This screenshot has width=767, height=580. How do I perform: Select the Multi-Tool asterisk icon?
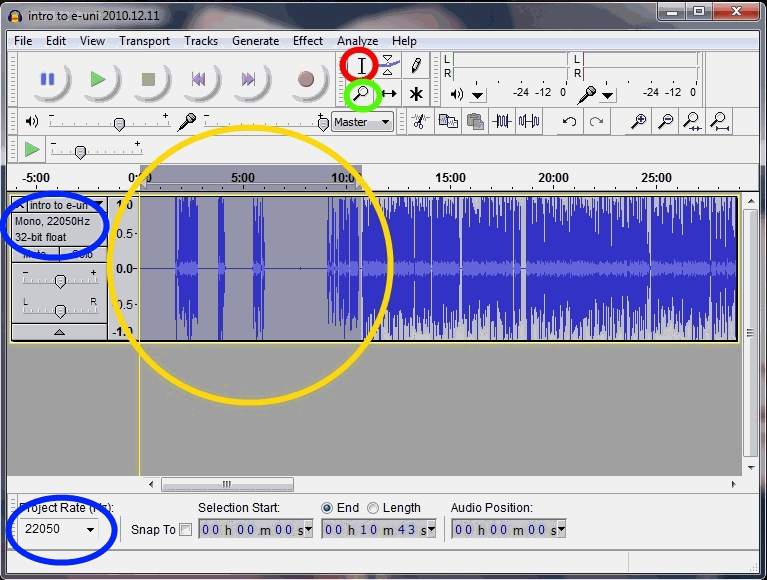(416, 94)
